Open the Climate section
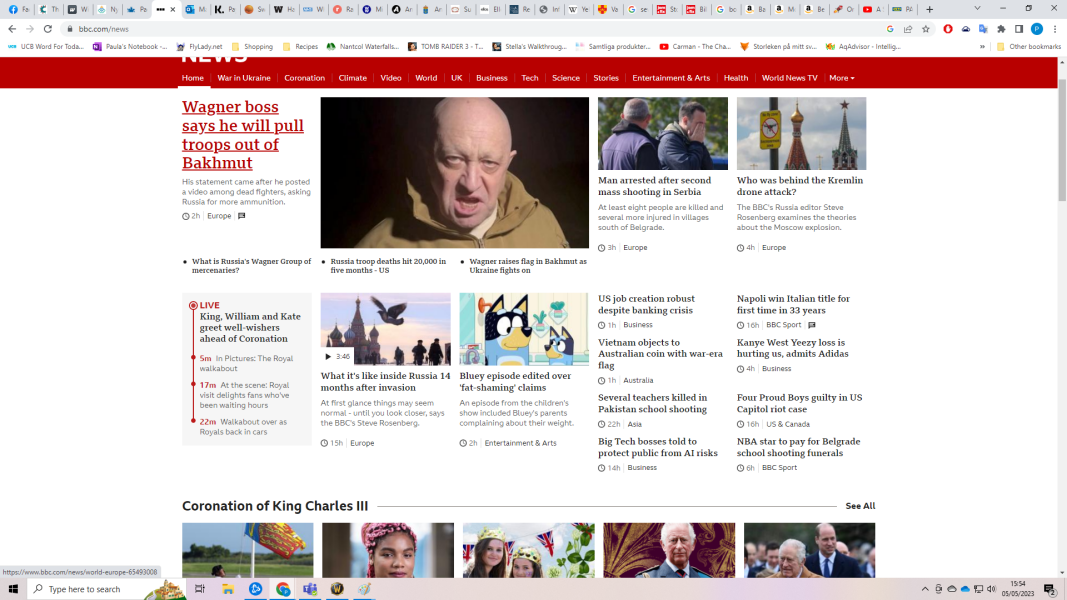The width and height of the screenshot is (1067, 600). click(352, 78)
